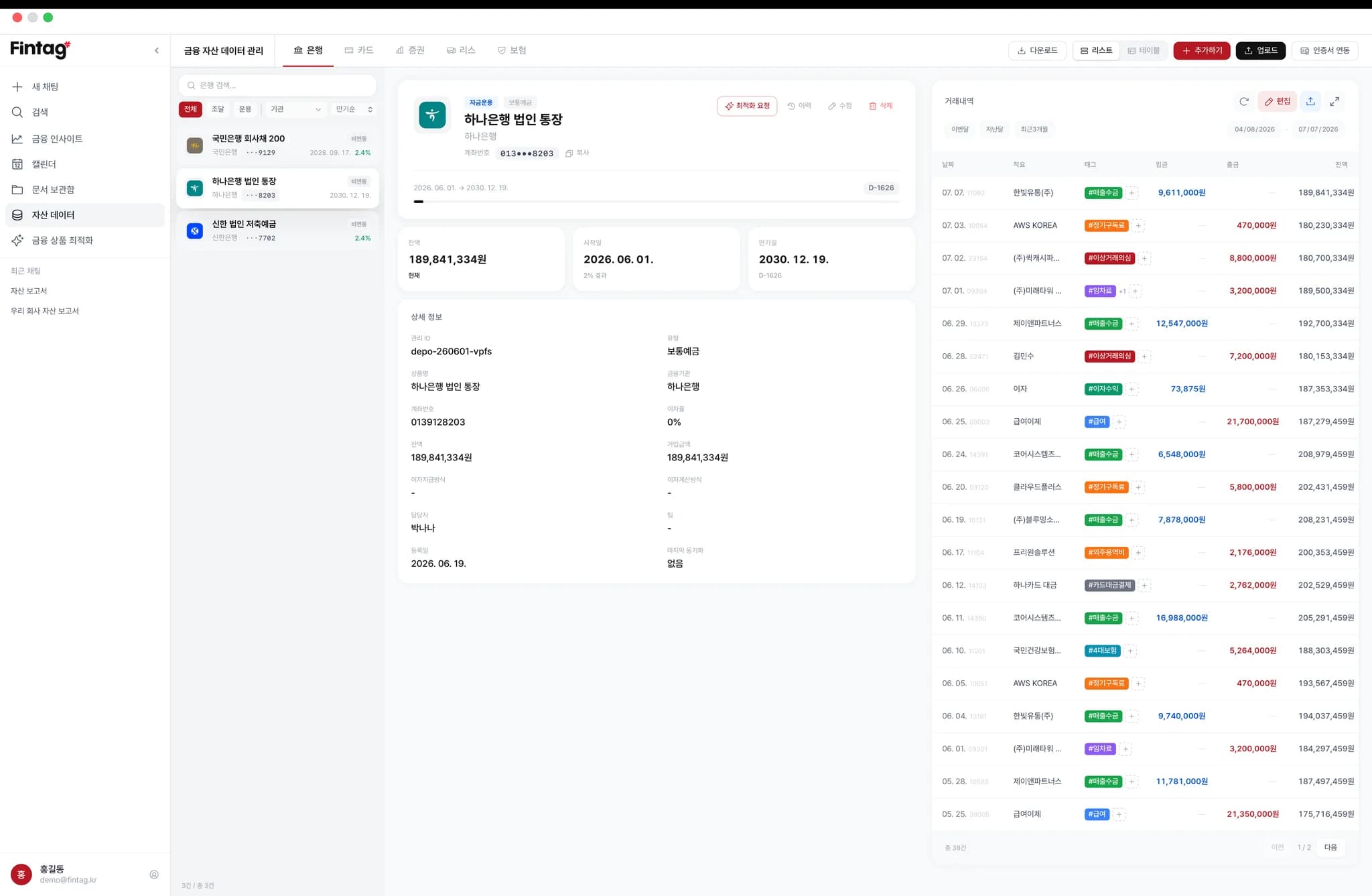Click the export icon in 거래내역 panel
Image resolution: width=1372 pixels, height=896 pixels.
[x=1310, y=102]
